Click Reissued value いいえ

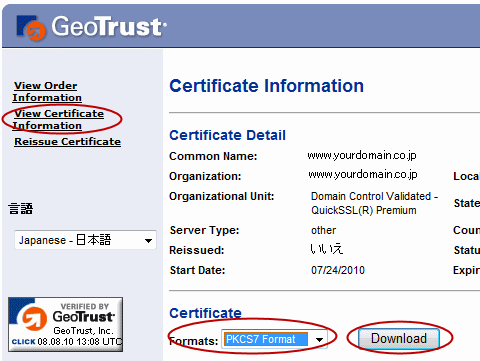tap(327, 249)
